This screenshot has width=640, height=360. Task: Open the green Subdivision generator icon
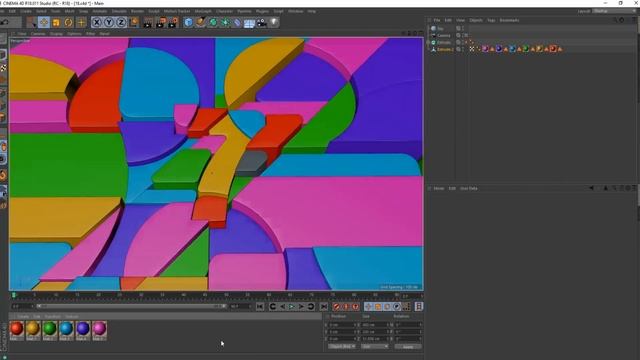click(x=213, y=22)
